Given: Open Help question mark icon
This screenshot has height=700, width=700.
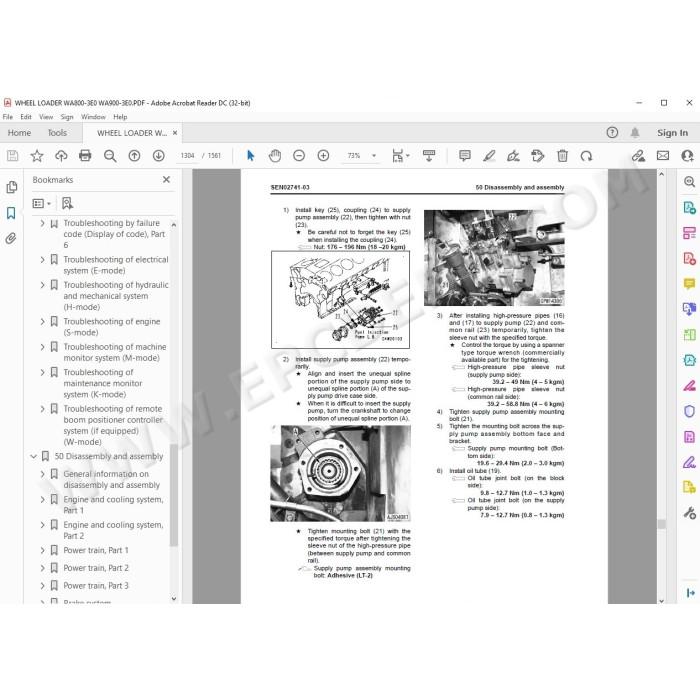Looking at the screenshot, I should tap(612, 133).
